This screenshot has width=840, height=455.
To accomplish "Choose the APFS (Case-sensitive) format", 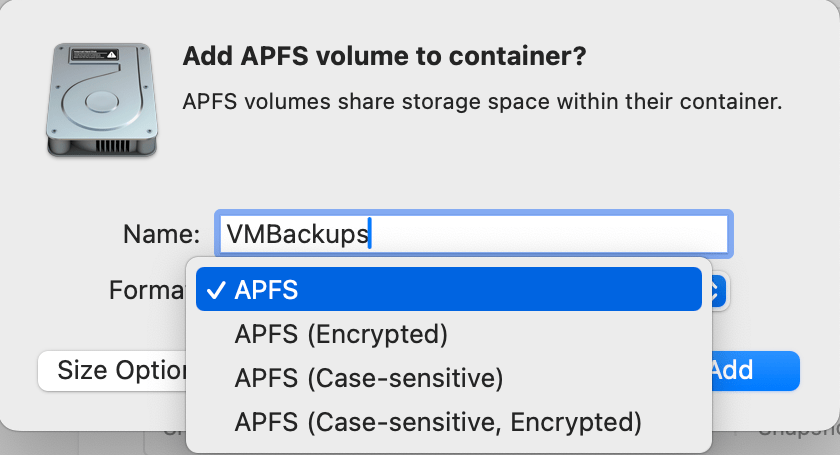I will pyautogui.click(x=368, y=378).
